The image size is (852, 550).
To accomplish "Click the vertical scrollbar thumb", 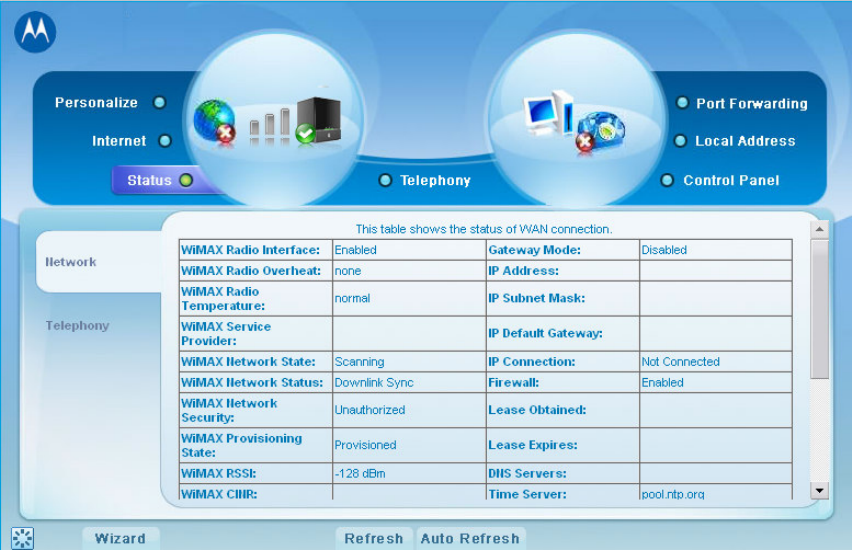I will 819,309.
